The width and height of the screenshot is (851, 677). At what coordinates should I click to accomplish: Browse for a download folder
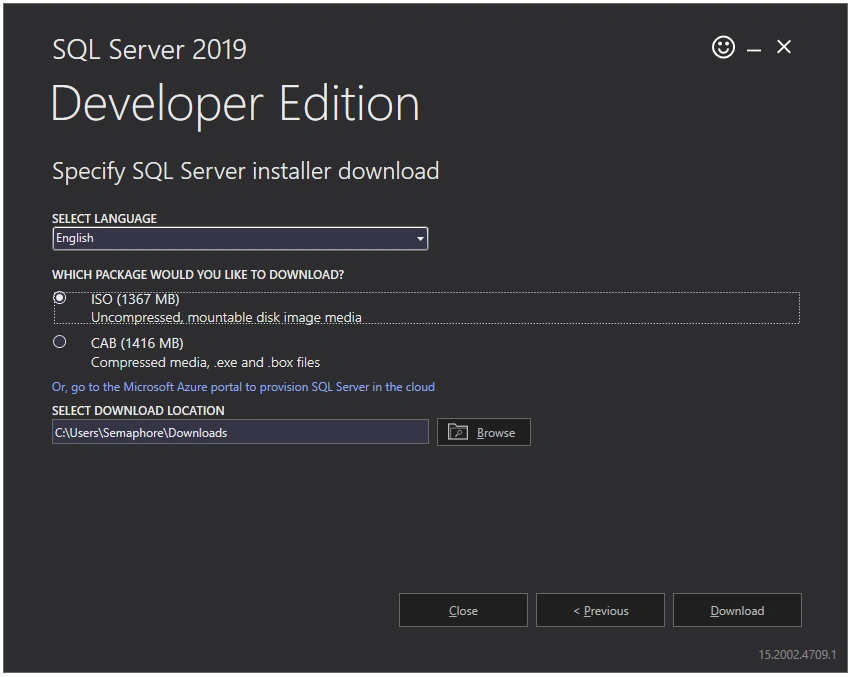click(484, 432)
